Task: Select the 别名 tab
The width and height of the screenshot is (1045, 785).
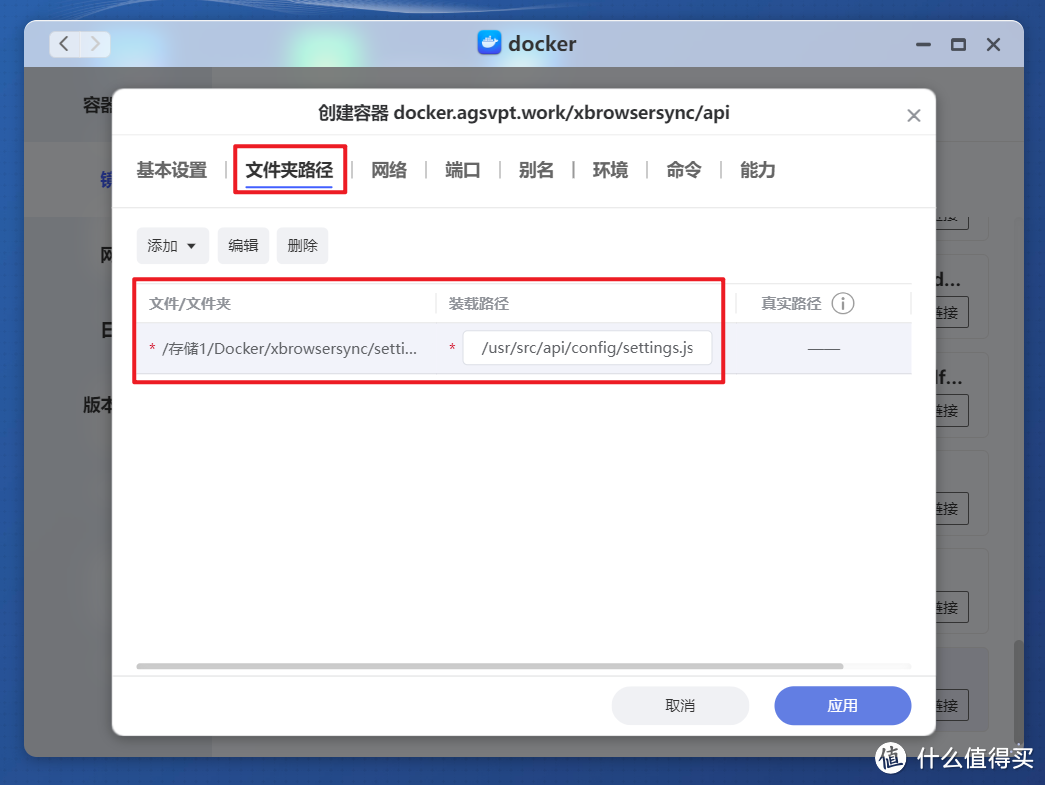Action: pos(536,170)
